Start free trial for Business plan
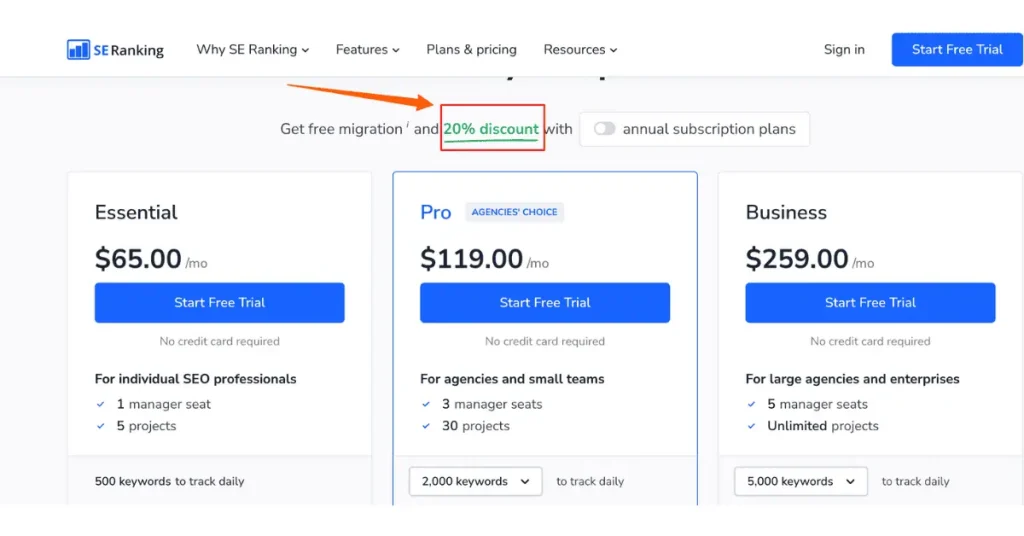 tap(870, 302)
